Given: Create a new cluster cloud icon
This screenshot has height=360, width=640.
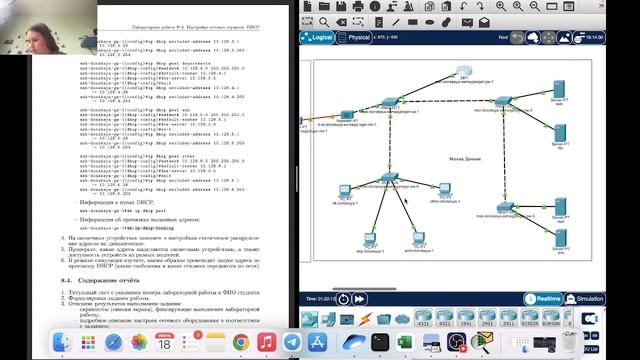Looking at the screenshot, I should pos(533,38).
